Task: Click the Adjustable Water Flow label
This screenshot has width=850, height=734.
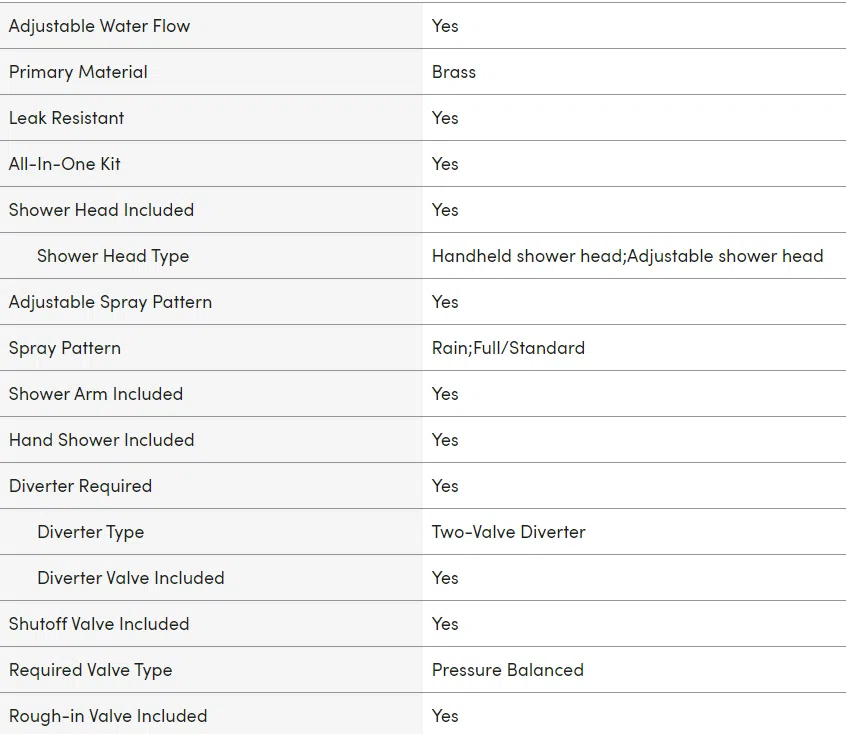Action: click(99, 26)
